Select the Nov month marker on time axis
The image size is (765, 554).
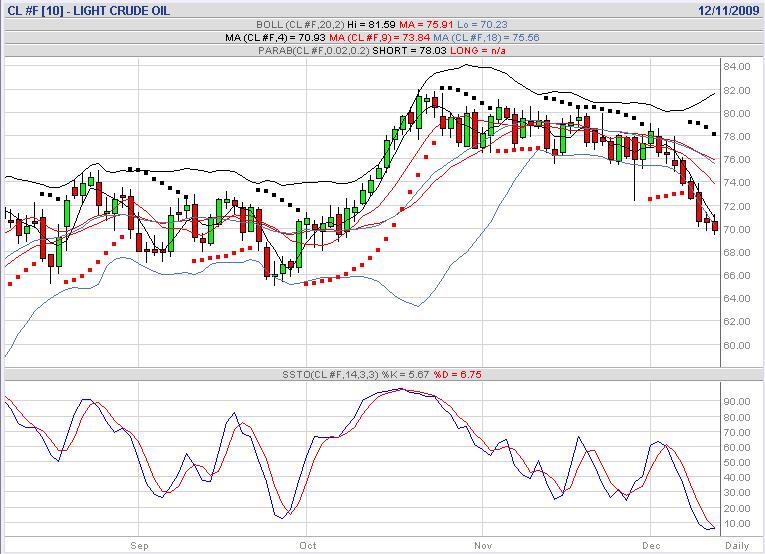[x=482, y=546]
